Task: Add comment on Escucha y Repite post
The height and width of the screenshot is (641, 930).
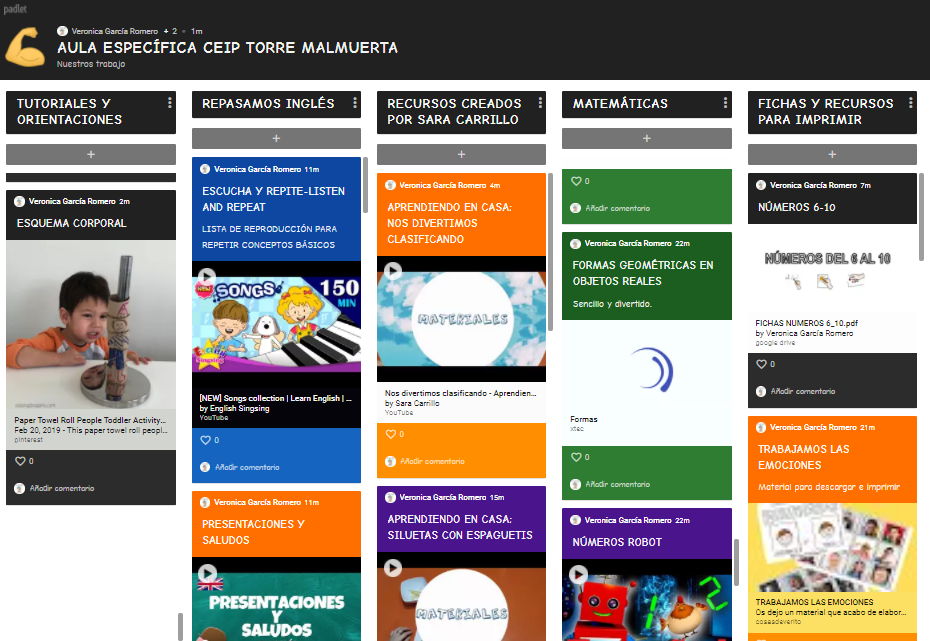Action: (x=247, y=467)
